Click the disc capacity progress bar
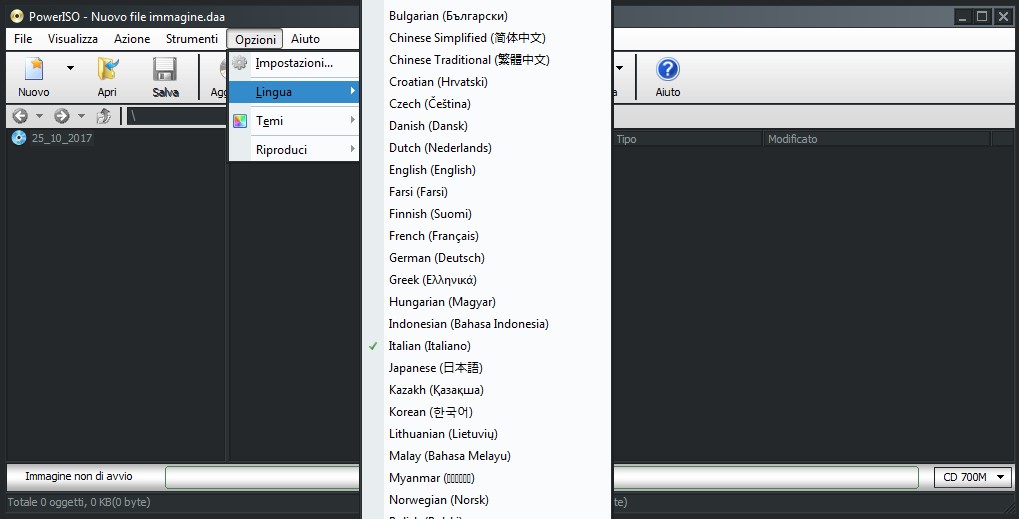 click(x=542, y=477)
